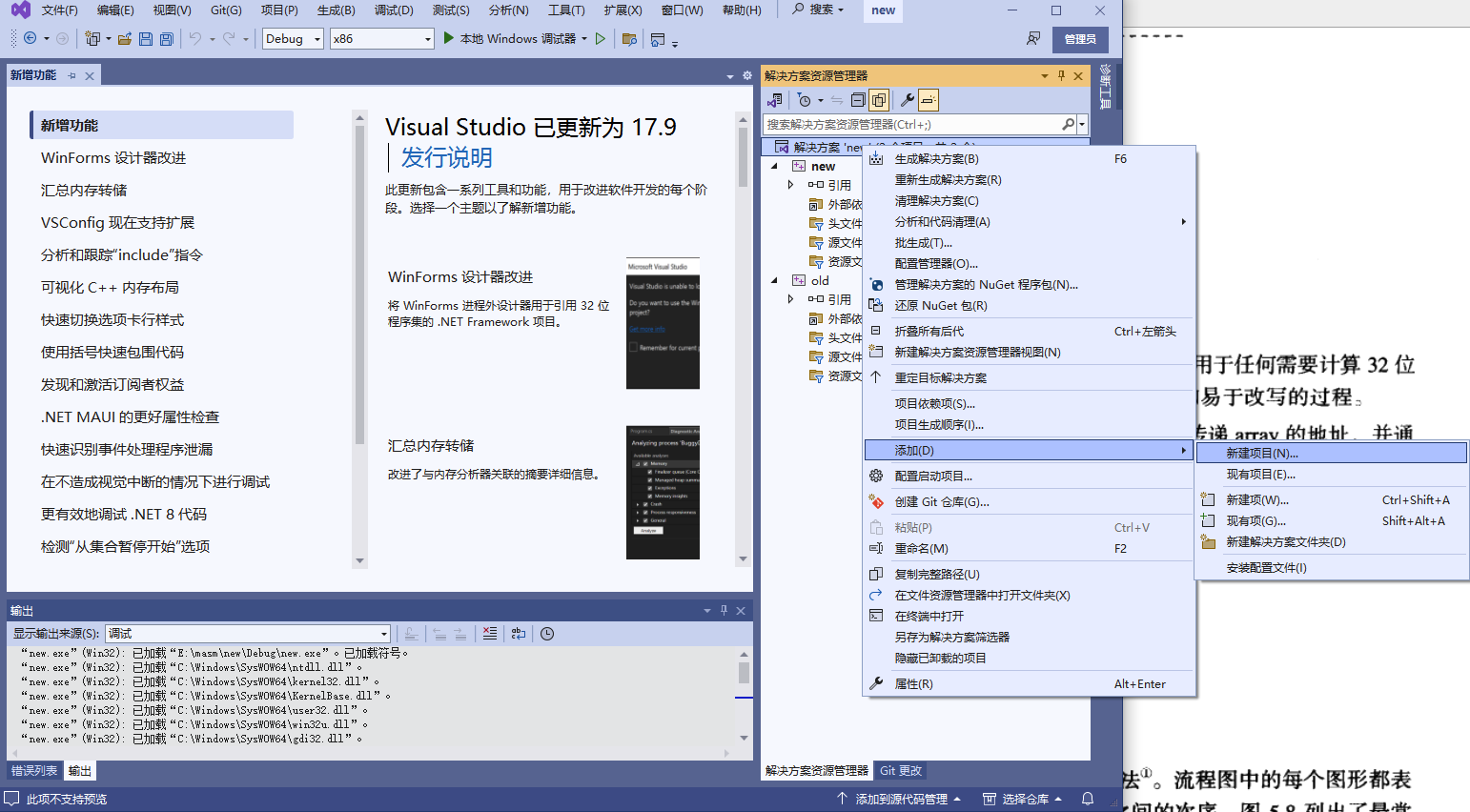Open the 文件(F) menu
Viewport: 1470px width, 812px height.
[59, 10]
